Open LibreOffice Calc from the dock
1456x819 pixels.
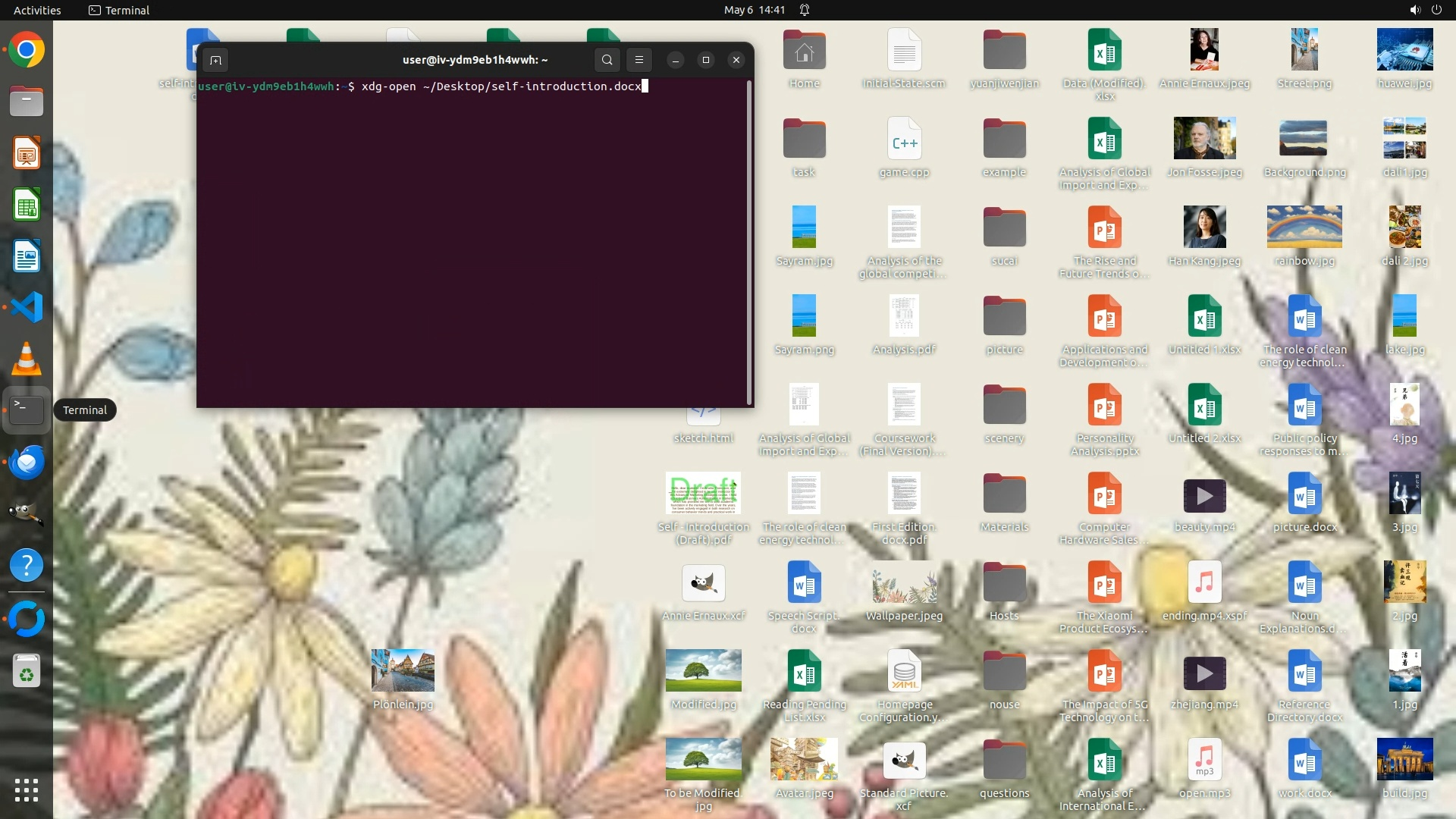[27, 205]
